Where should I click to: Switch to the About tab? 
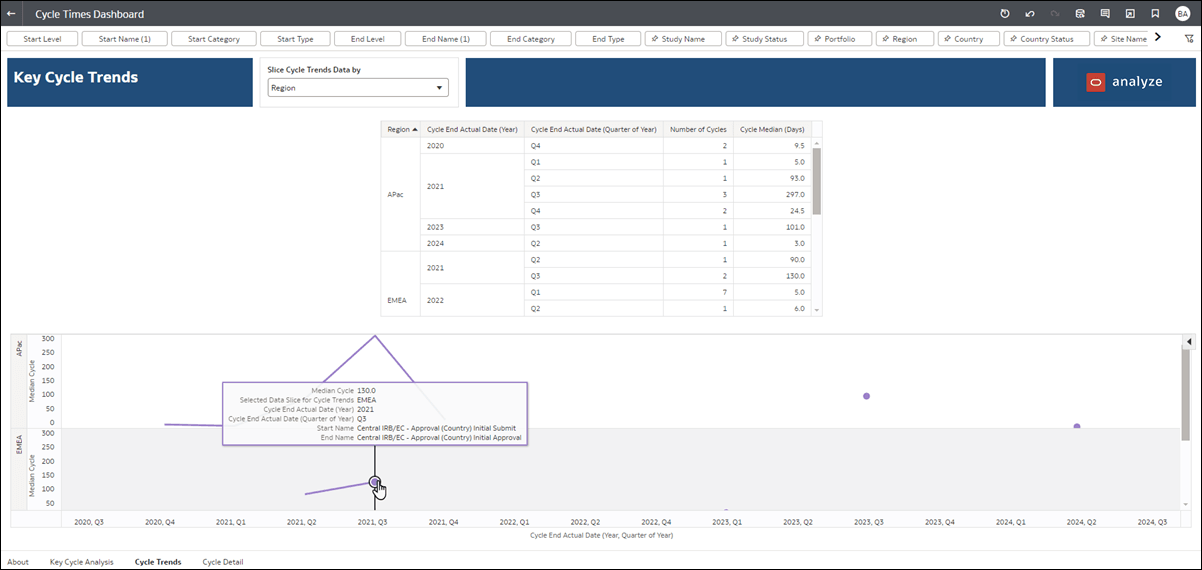[x=18, y=562]
